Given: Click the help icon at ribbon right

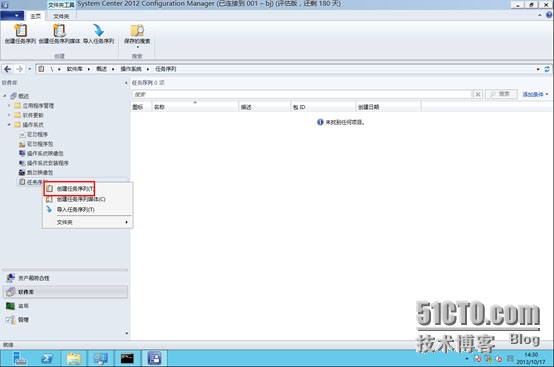Looking at the screenshot, I should pos(549,15).
